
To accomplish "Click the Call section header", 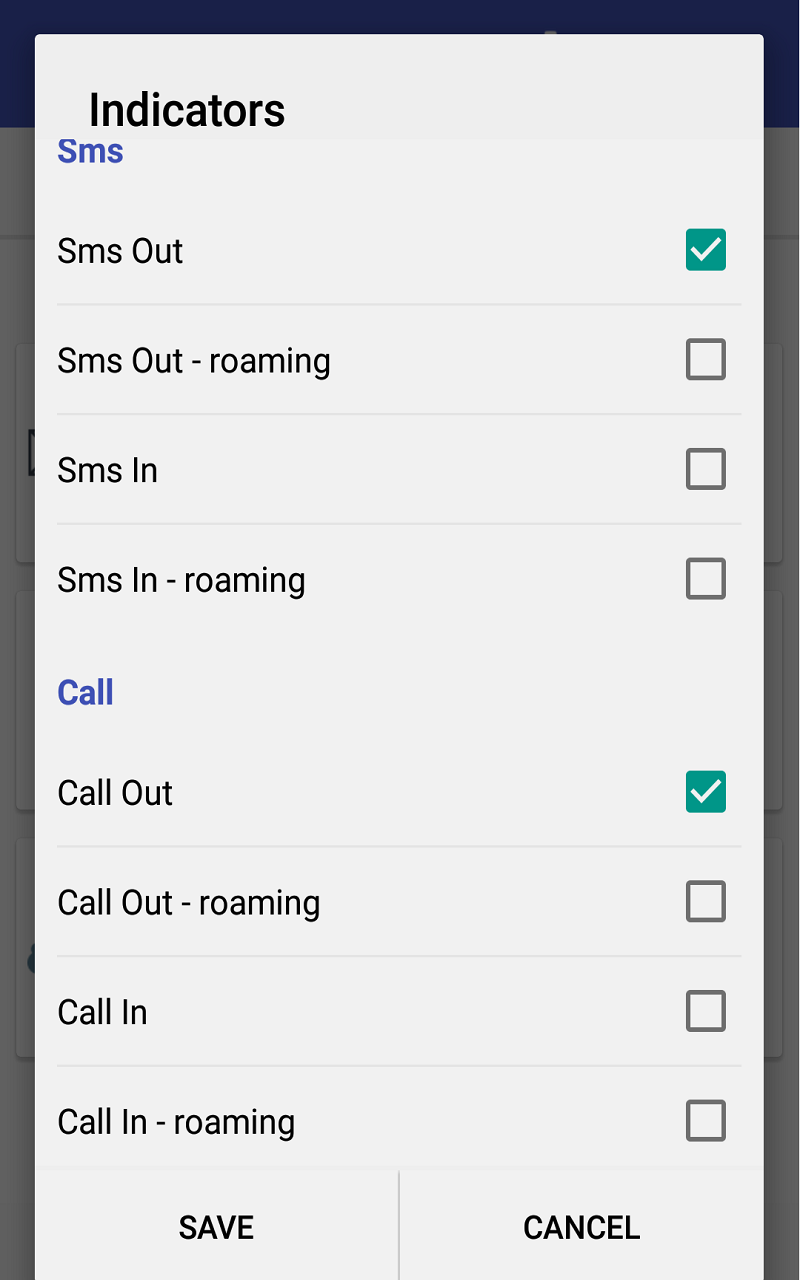I will tap(85, 692).
